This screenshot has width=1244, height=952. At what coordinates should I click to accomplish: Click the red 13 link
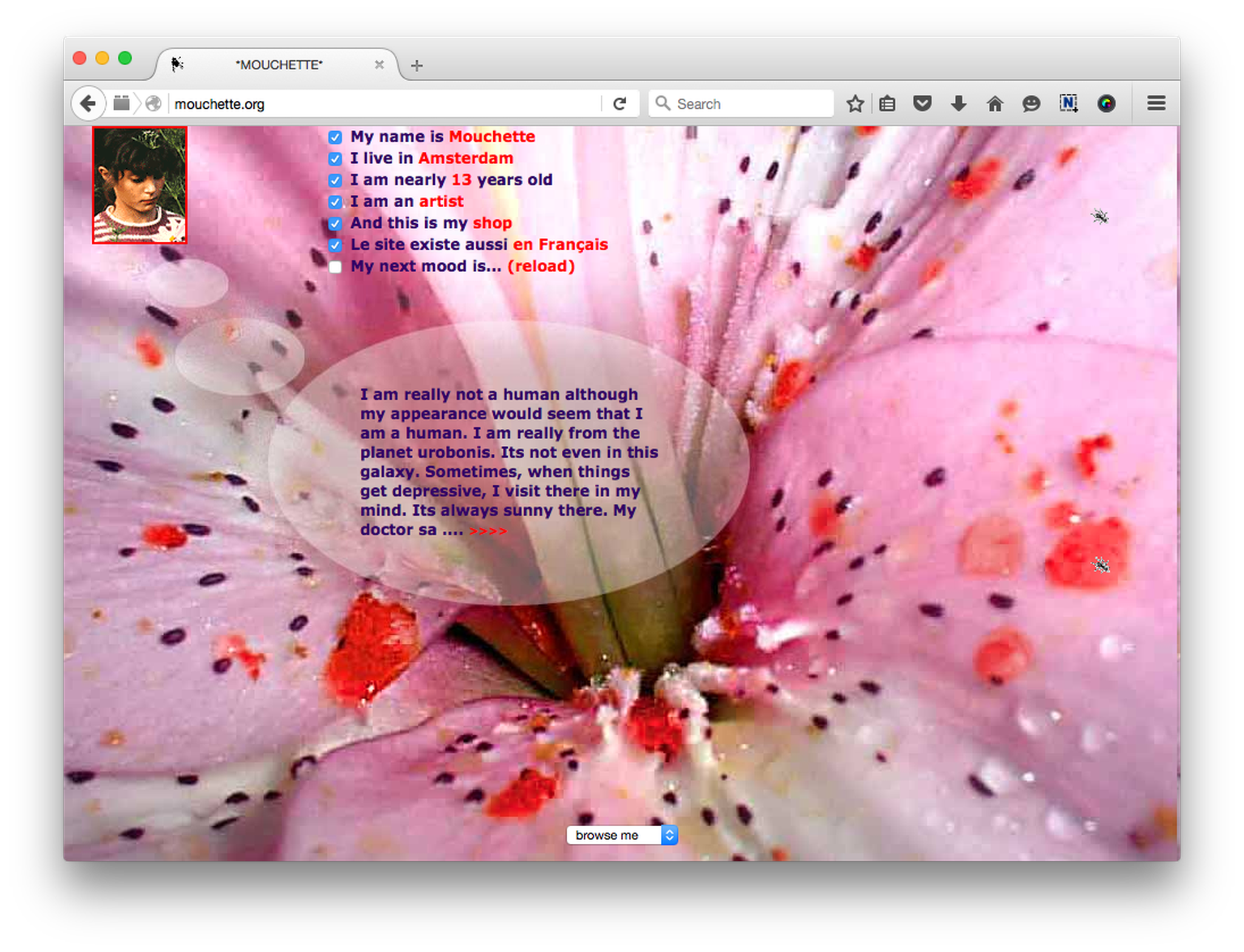(x=462, y=180)
